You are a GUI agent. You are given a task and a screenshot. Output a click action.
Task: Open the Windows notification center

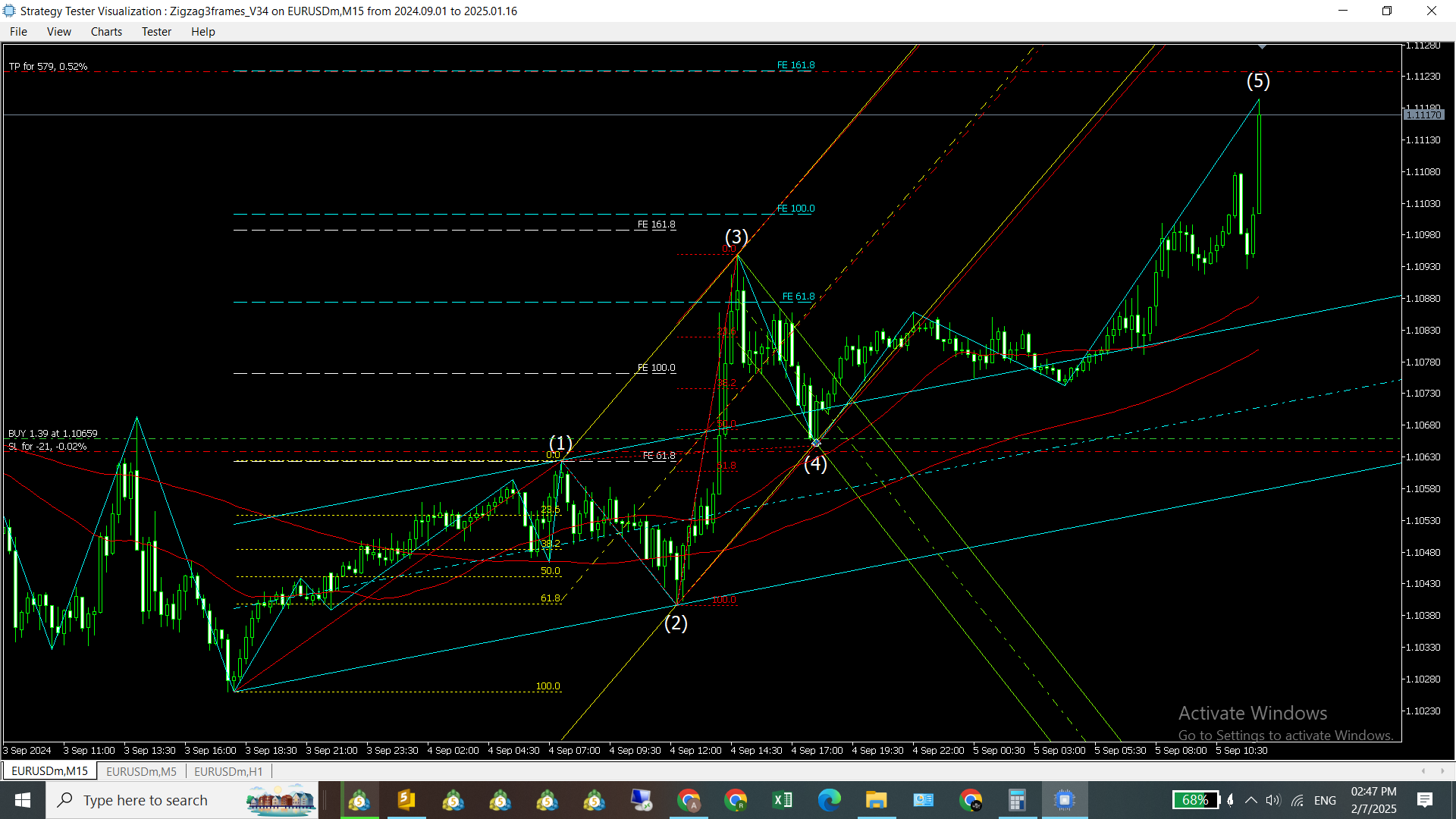coord(1425,800)
